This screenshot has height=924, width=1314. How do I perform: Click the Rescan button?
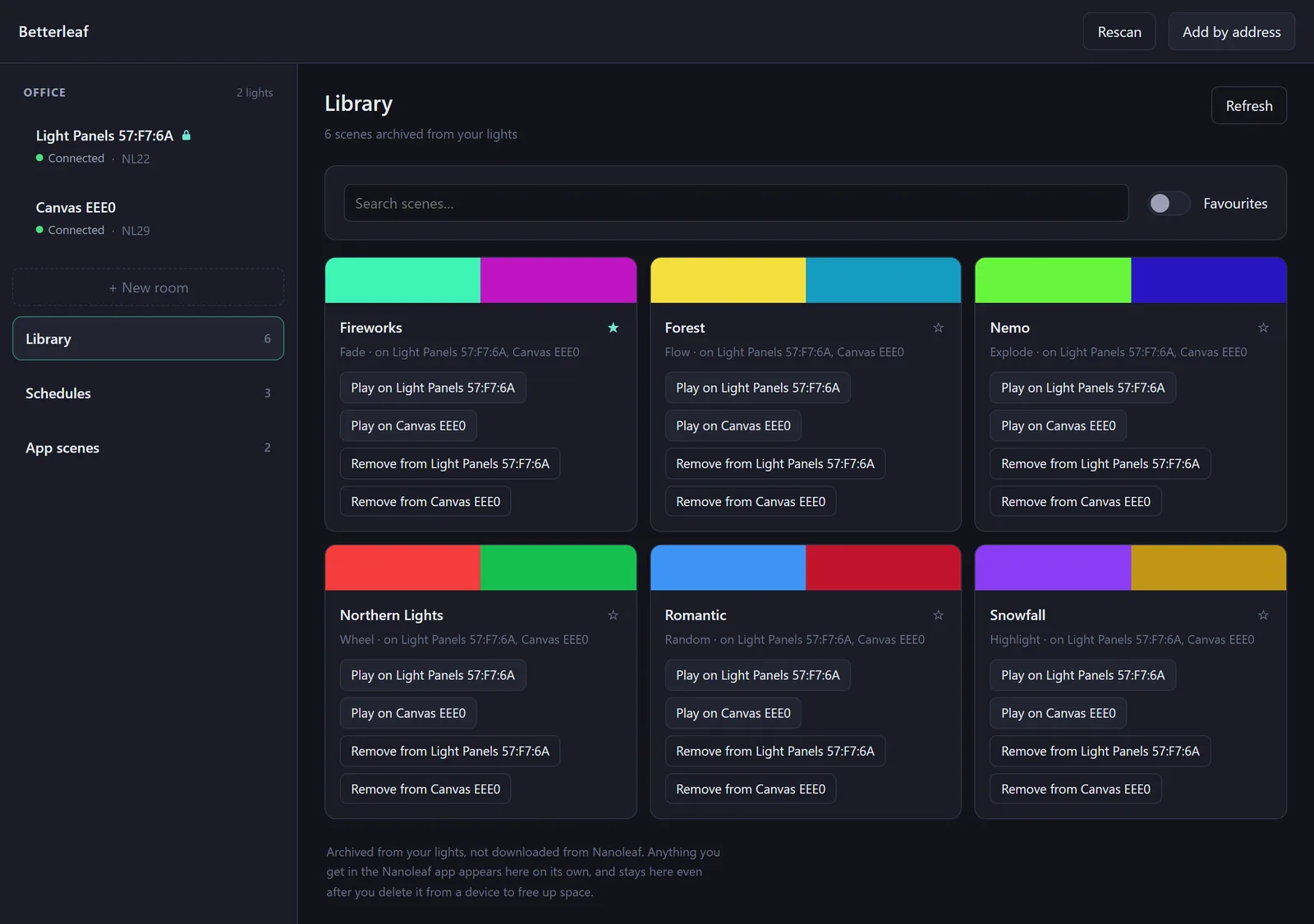click(1119, 31)
